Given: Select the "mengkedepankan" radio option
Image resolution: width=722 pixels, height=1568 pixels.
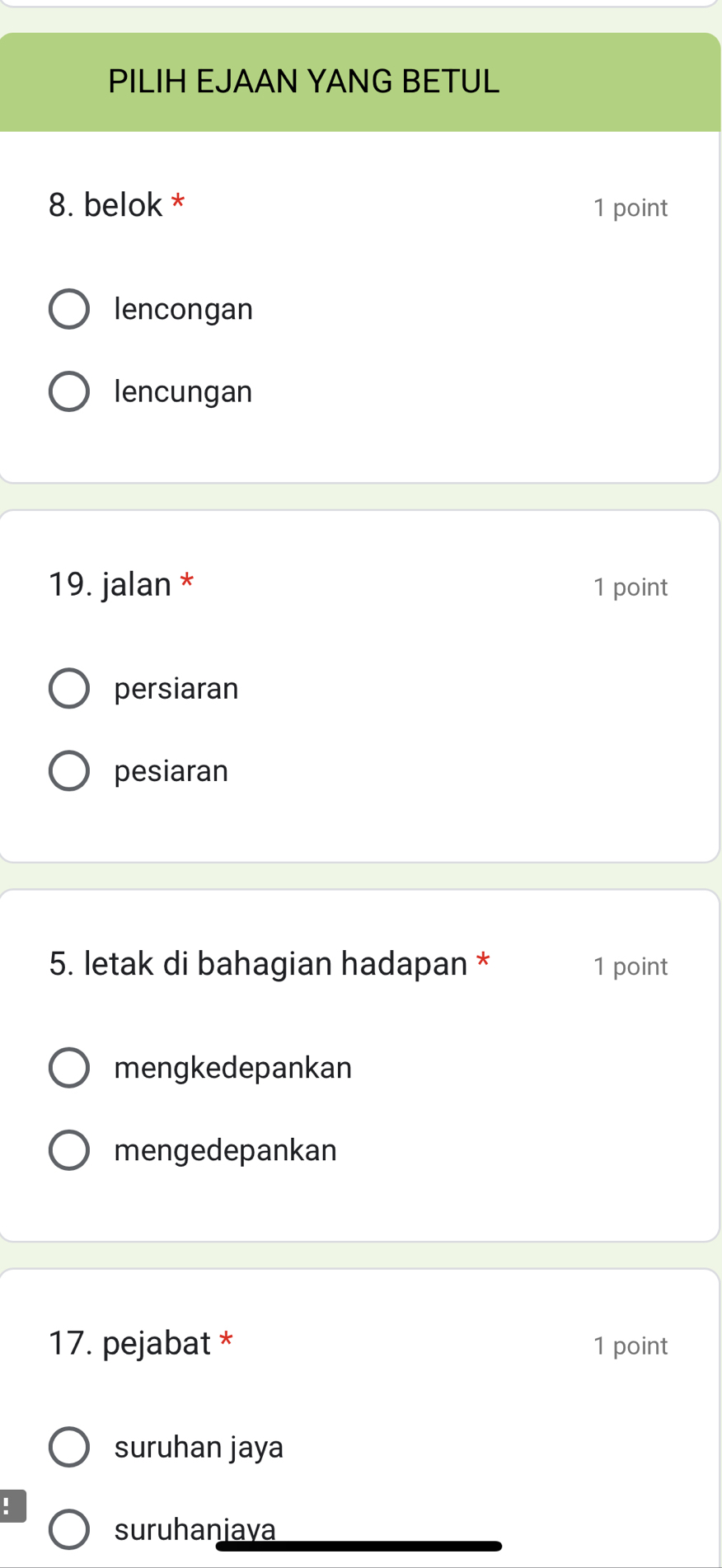Looking at the screenshot, I should [x=69, y=1068].
